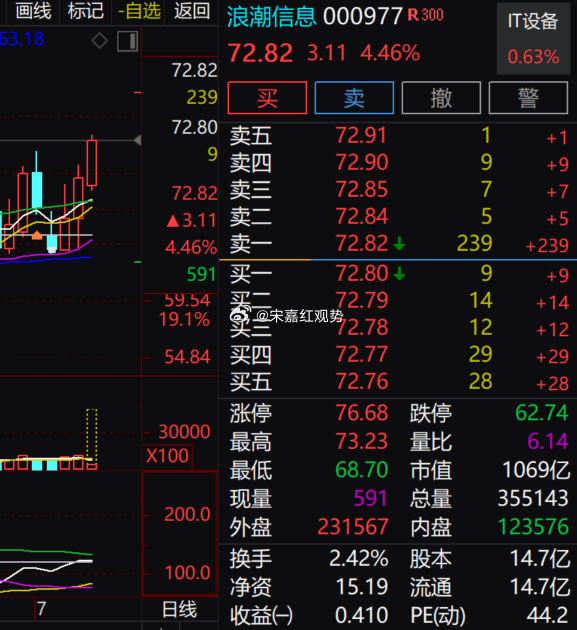The image size is (577, 630).
Task: Click 返回 to go back
Action: (x=192, y=11)
